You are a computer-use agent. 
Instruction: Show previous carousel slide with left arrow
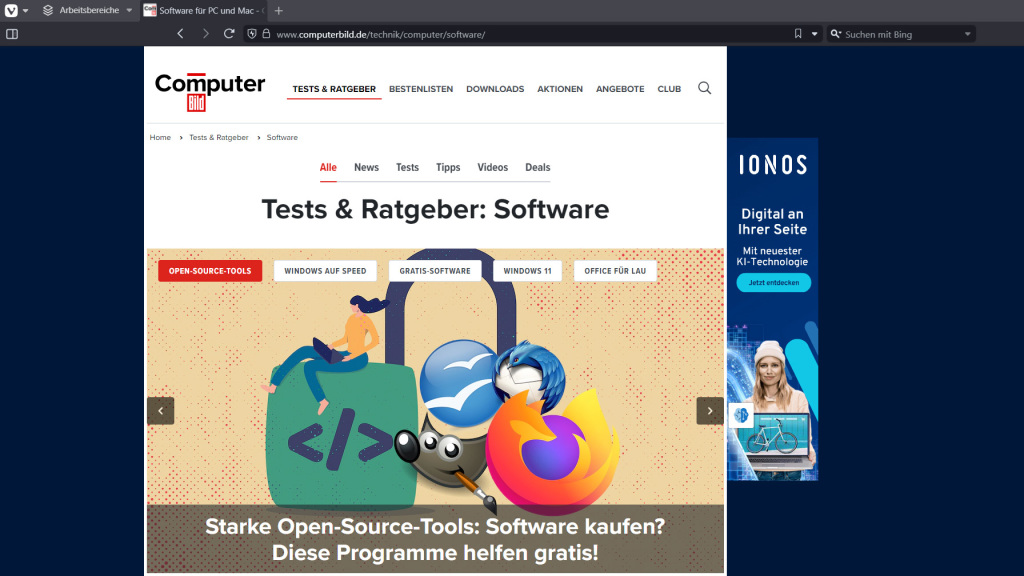(x=161, y=411)
